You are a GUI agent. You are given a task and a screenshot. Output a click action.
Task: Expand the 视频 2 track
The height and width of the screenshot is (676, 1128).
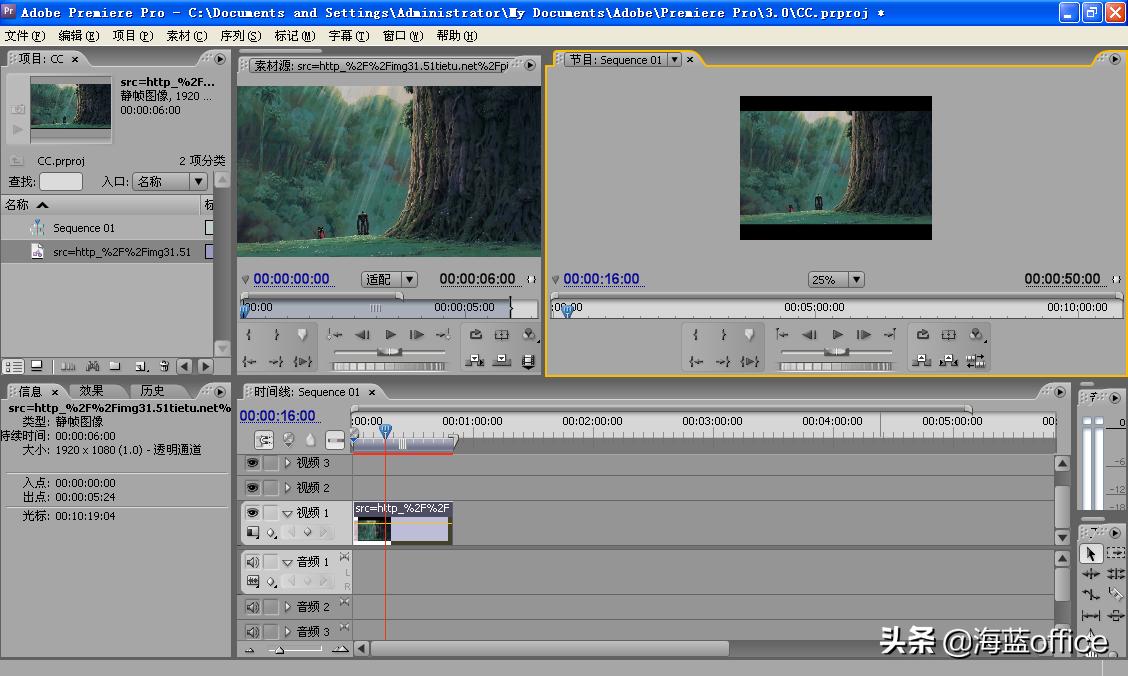coord(288,488)
